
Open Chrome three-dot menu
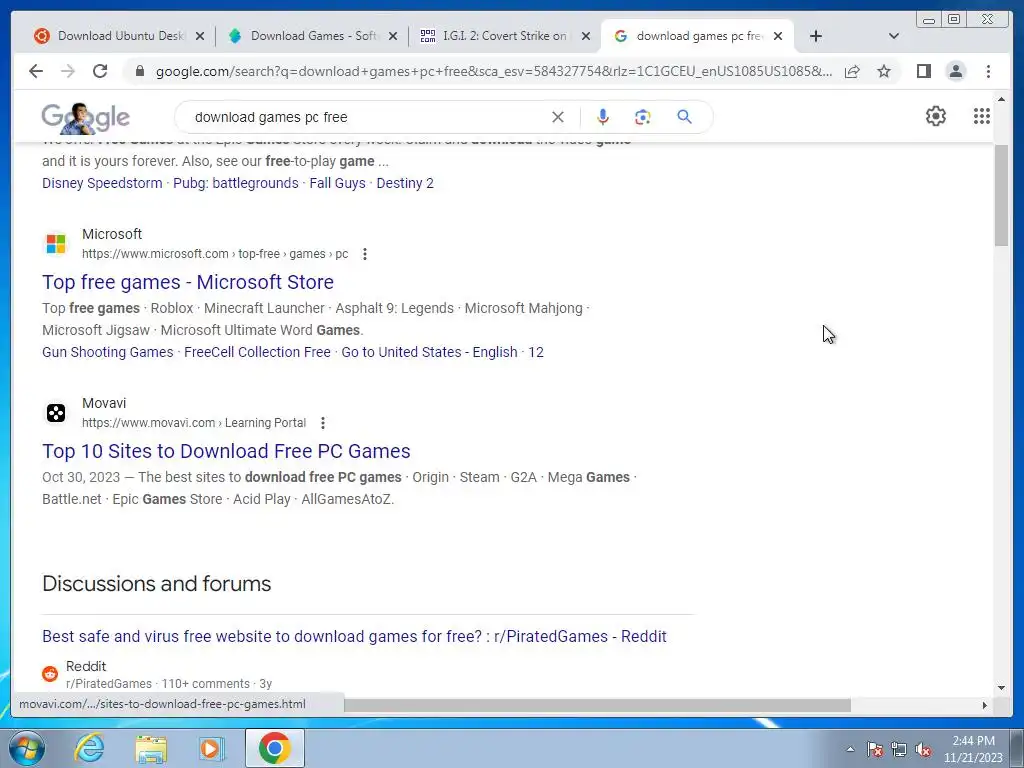pyautogui.click(x=988, y=71)
